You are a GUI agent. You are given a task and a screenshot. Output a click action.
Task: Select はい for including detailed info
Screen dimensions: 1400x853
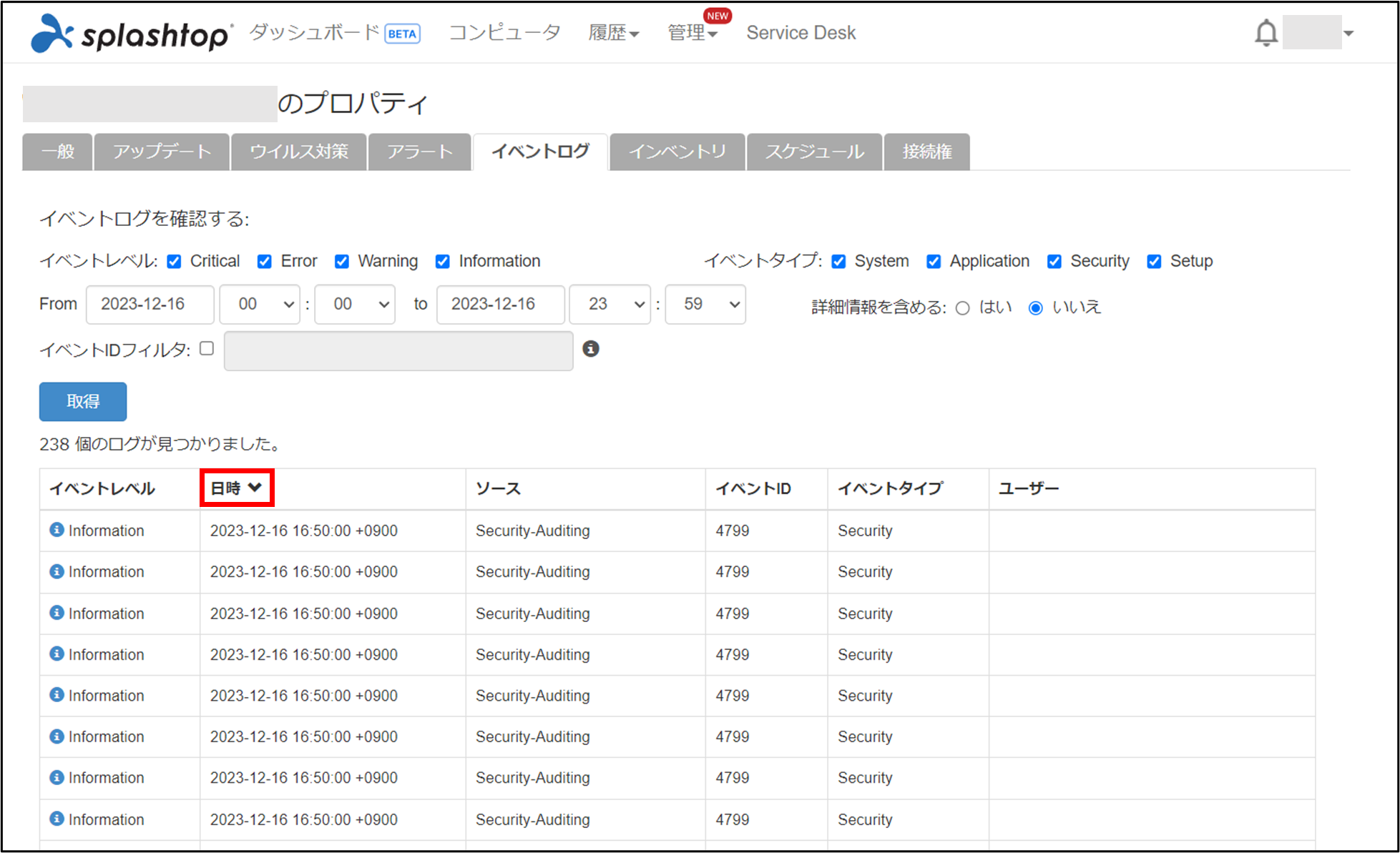click(963, 308)
